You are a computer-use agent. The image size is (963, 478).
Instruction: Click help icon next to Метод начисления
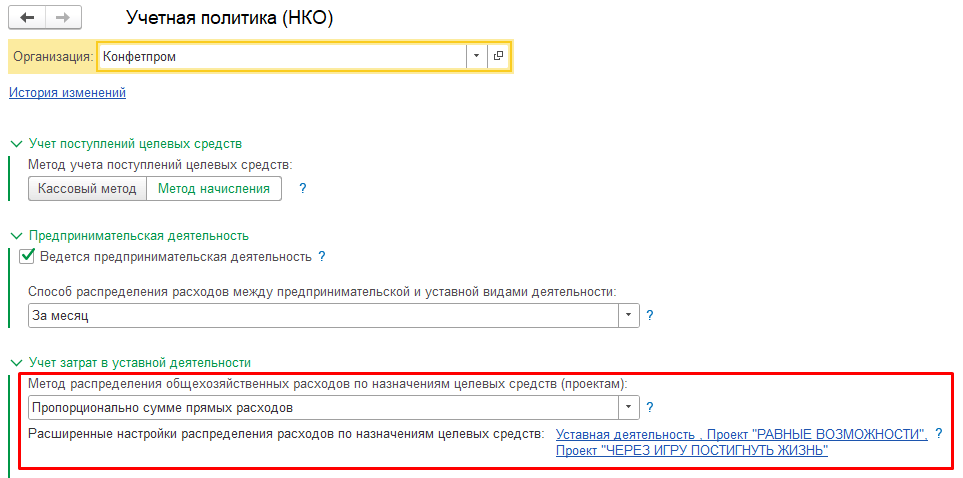coord(303,188)
